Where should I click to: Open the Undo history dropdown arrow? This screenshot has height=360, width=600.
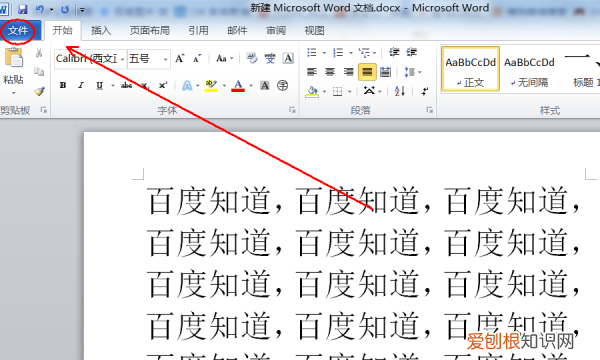[51, 10]
